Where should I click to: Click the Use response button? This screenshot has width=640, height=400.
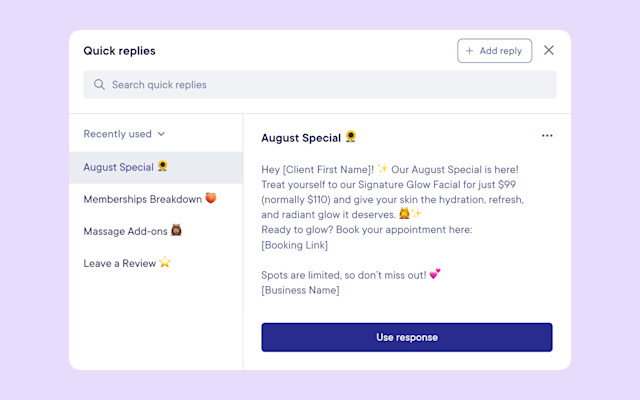[407, 337]
